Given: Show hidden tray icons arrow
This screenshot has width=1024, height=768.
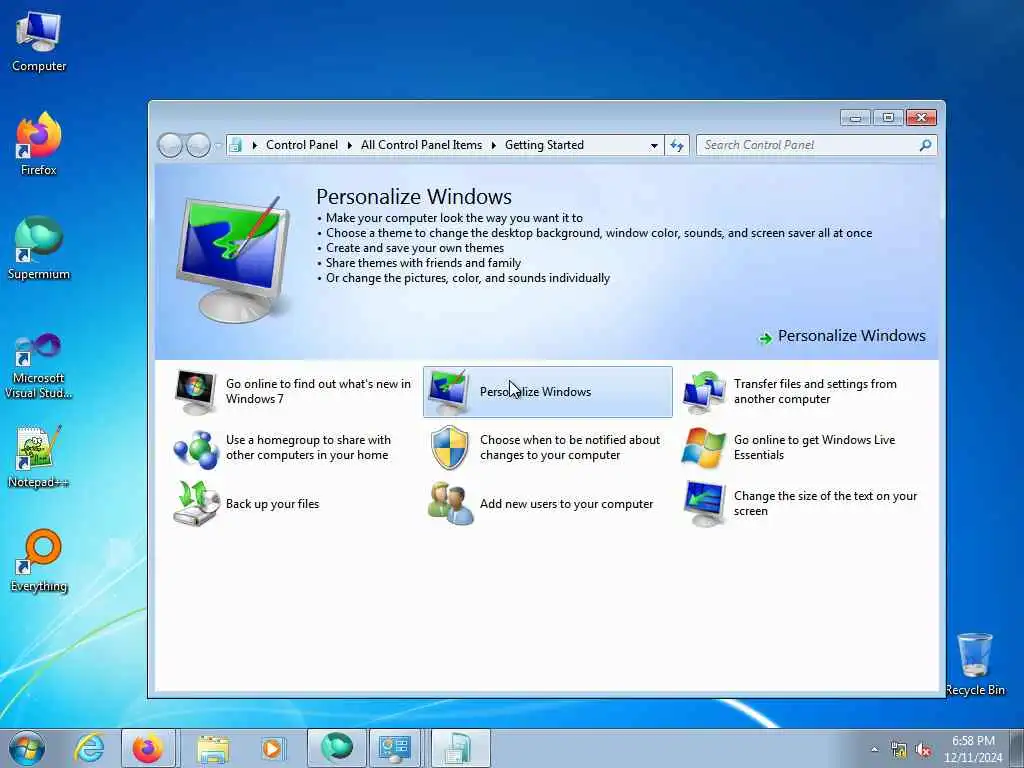Looking at the screenshot, I should (874, 750).
